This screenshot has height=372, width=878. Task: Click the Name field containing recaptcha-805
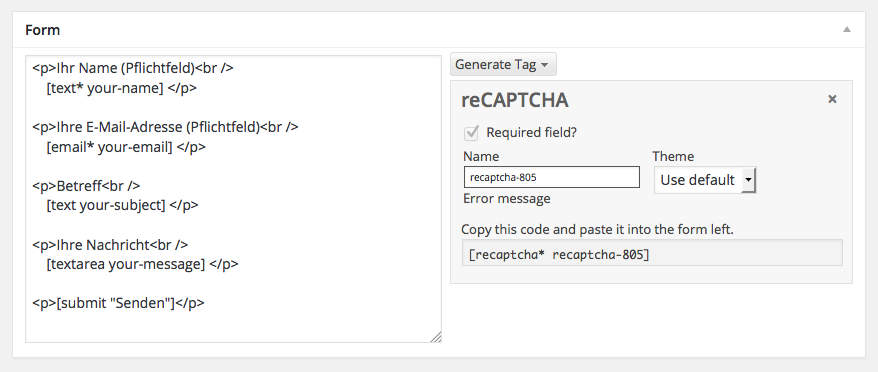[x=552, y=177]
